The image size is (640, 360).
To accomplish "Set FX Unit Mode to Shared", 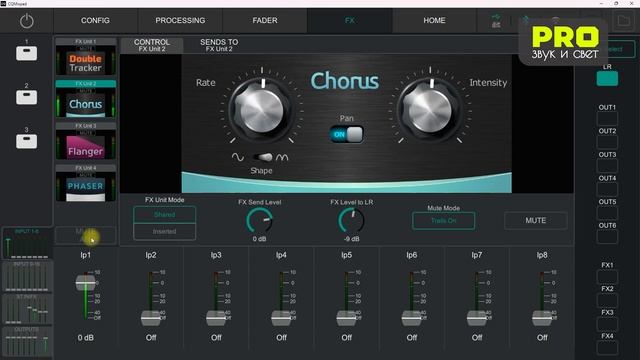I will (x=164, y=215).
